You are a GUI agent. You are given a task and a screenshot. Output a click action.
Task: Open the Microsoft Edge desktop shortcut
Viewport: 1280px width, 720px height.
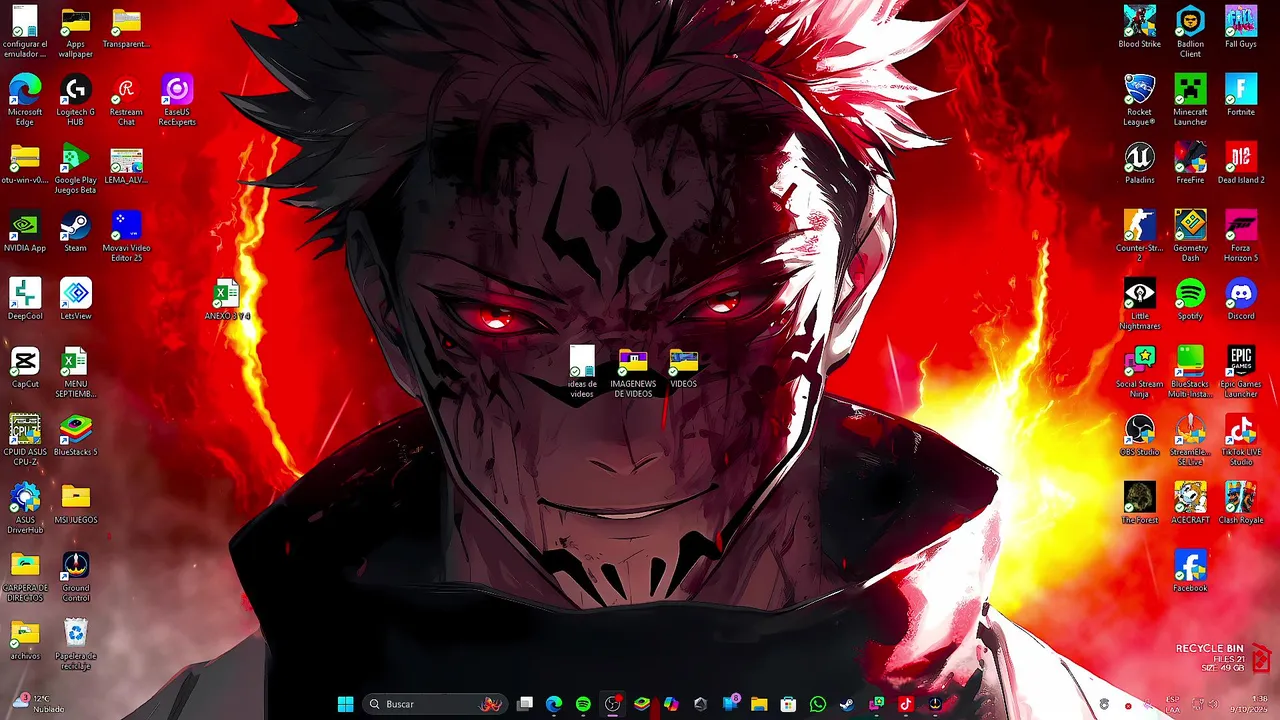click(x=25, y=100)
